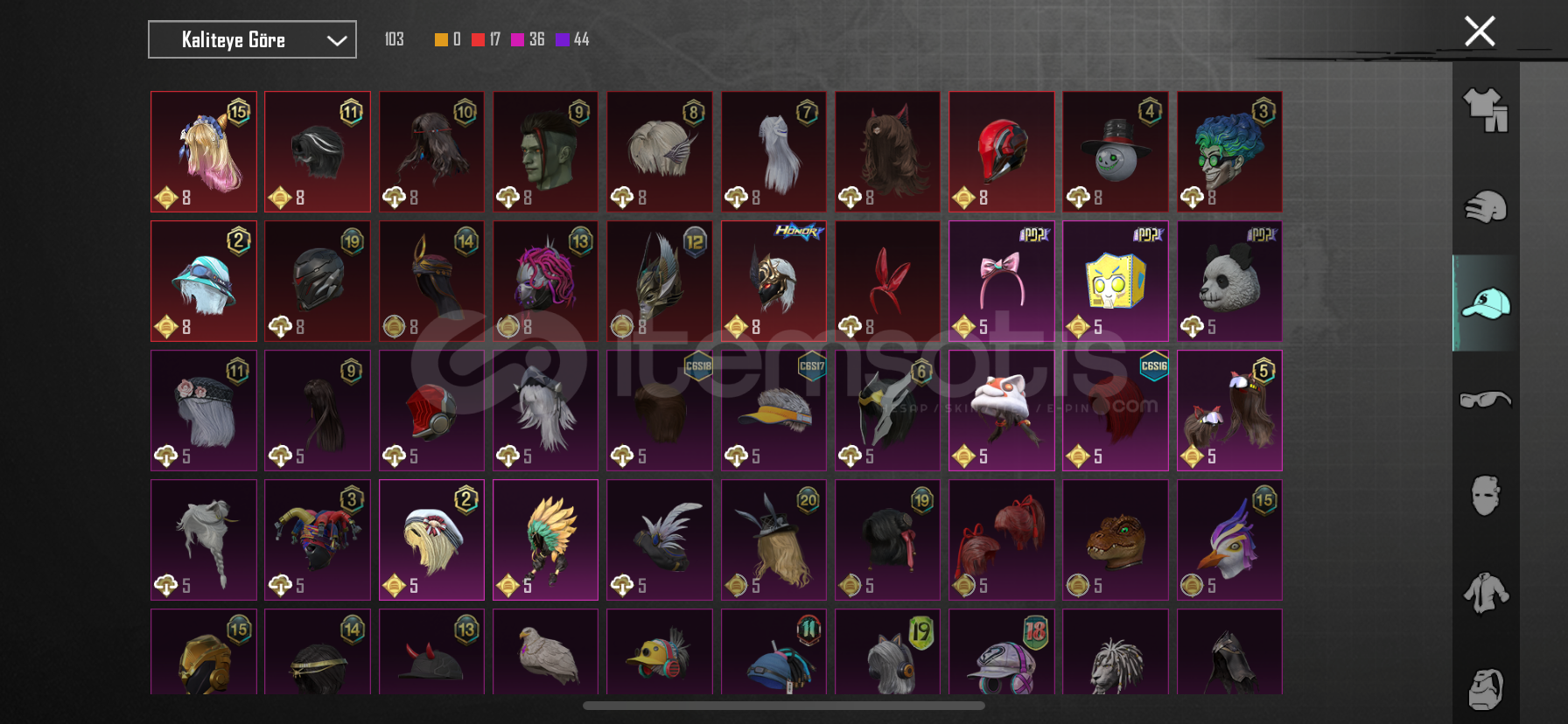
Task: Click the orange quality color swatch
Action: point(441,39)
